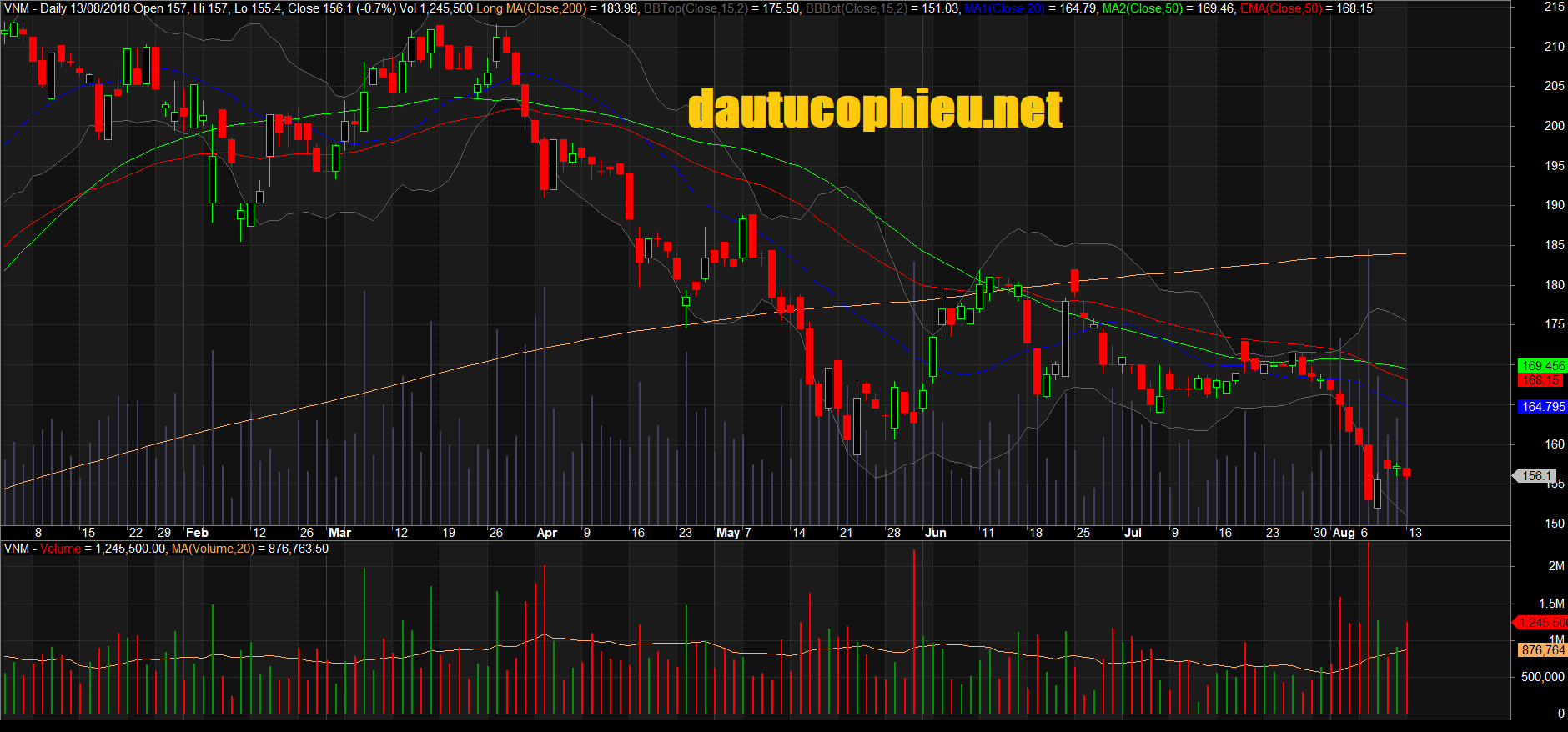This screenshot has height=732, width=1568.
Task: Click the Aug label on date axis
Action: click(1344, 533)
